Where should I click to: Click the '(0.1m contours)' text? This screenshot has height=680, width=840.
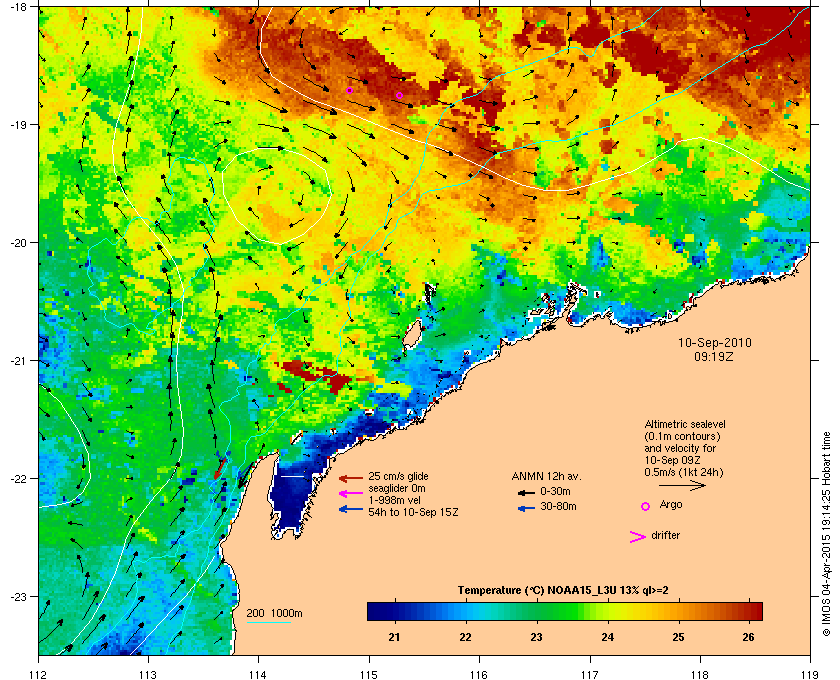pos(682,436)
